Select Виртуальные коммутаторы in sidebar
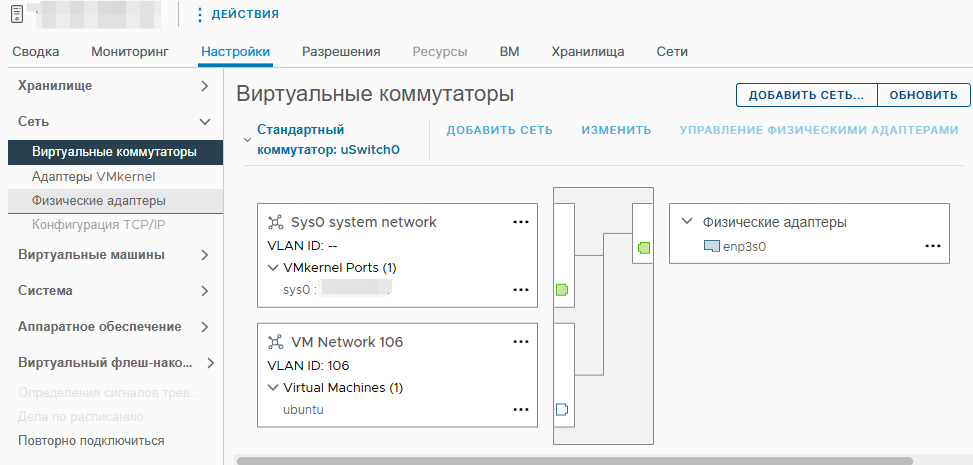The height and width of the screenshot is (465, 973). tap(115, 152)
